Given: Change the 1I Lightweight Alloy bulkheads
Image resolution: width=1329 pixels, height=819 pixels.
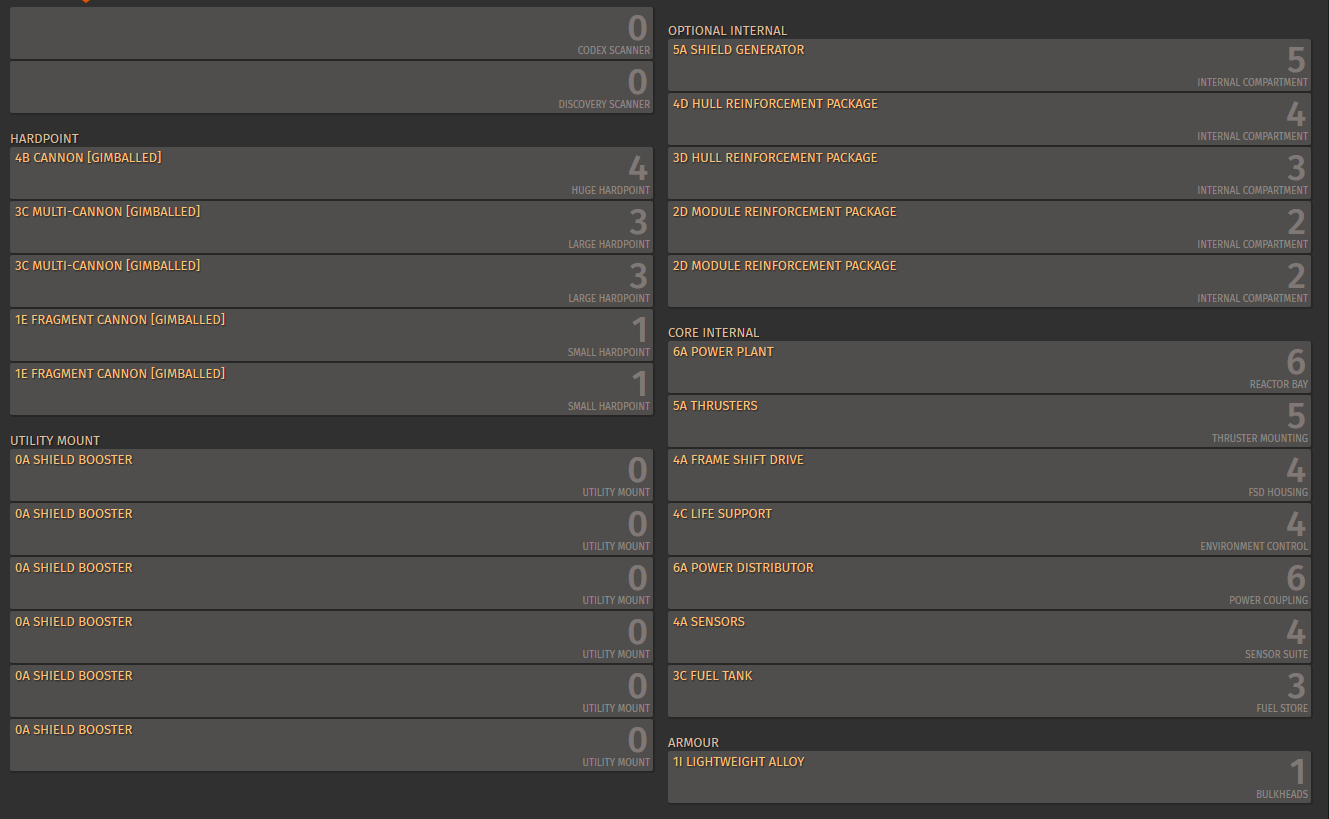Looking at the screenshot, I should [989, 777].
